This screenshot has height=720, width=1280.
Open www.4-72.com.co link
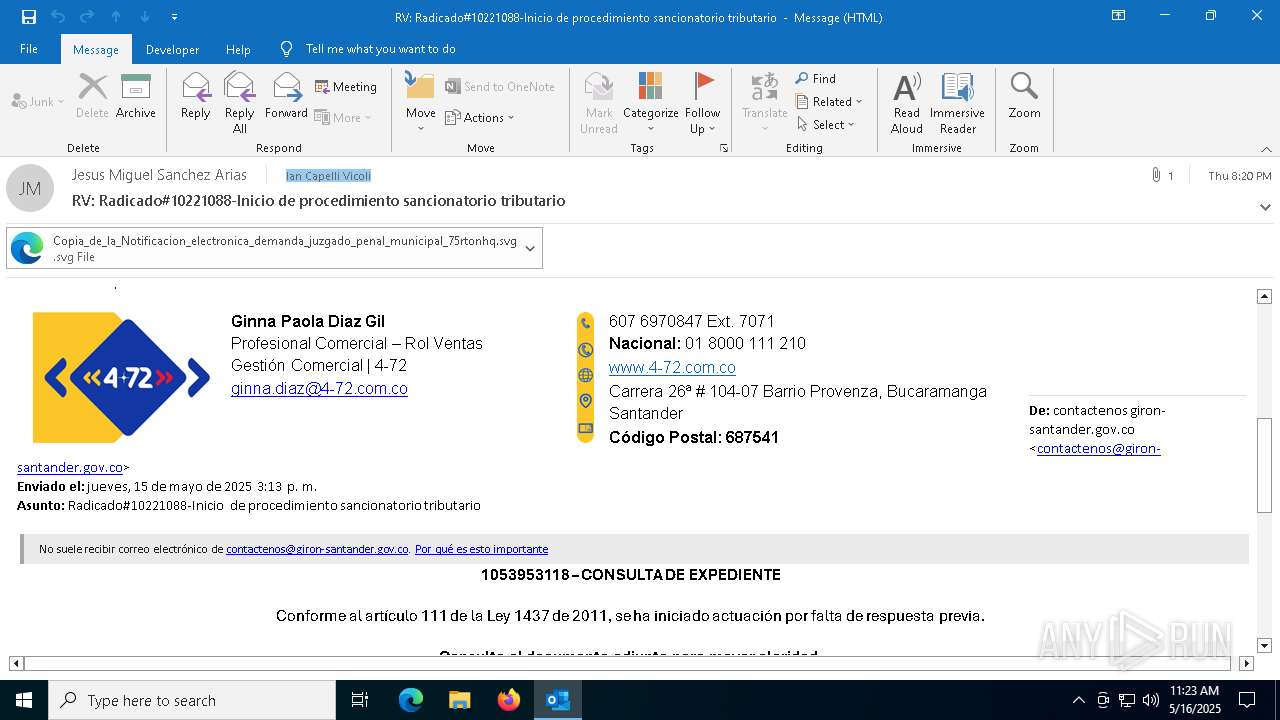pos(672,367)
